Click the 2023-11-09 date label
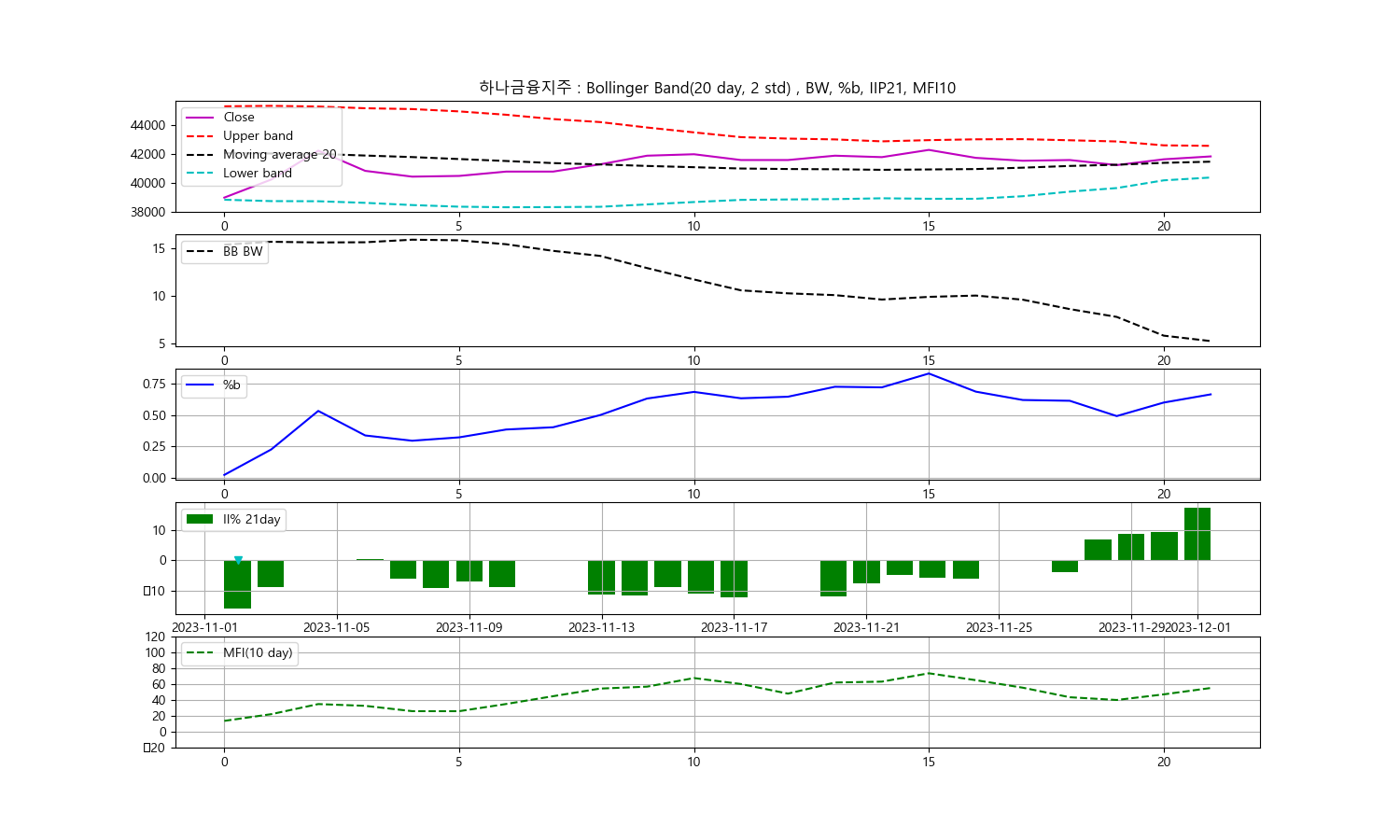The width and height of the screenshot is (1400, 840). click(x=469, y=627)
